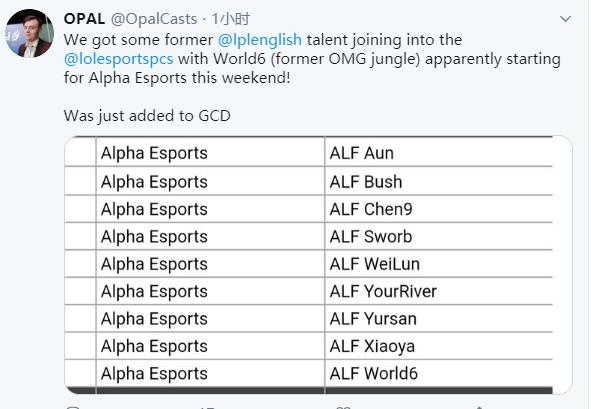591x409 pixels.
Task: Select the ALF Sworb table cell
Action: (438, 236)
